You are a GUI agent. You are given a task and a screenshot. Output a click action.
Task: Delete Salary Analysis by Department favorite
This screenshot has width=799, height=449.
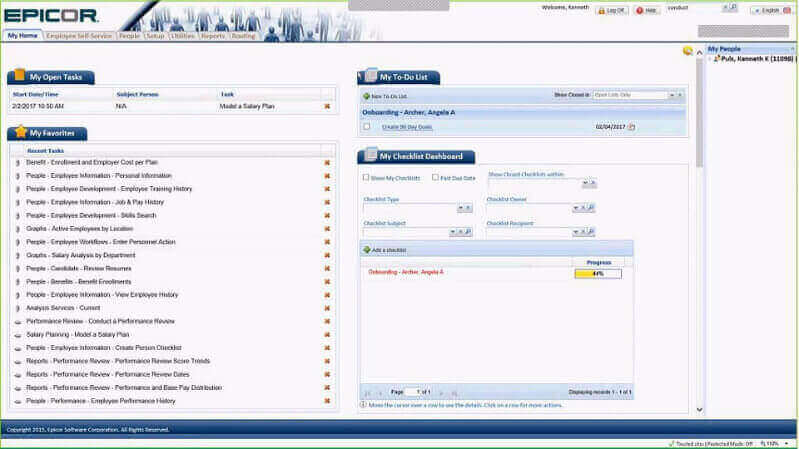click(x=327, y=255)
